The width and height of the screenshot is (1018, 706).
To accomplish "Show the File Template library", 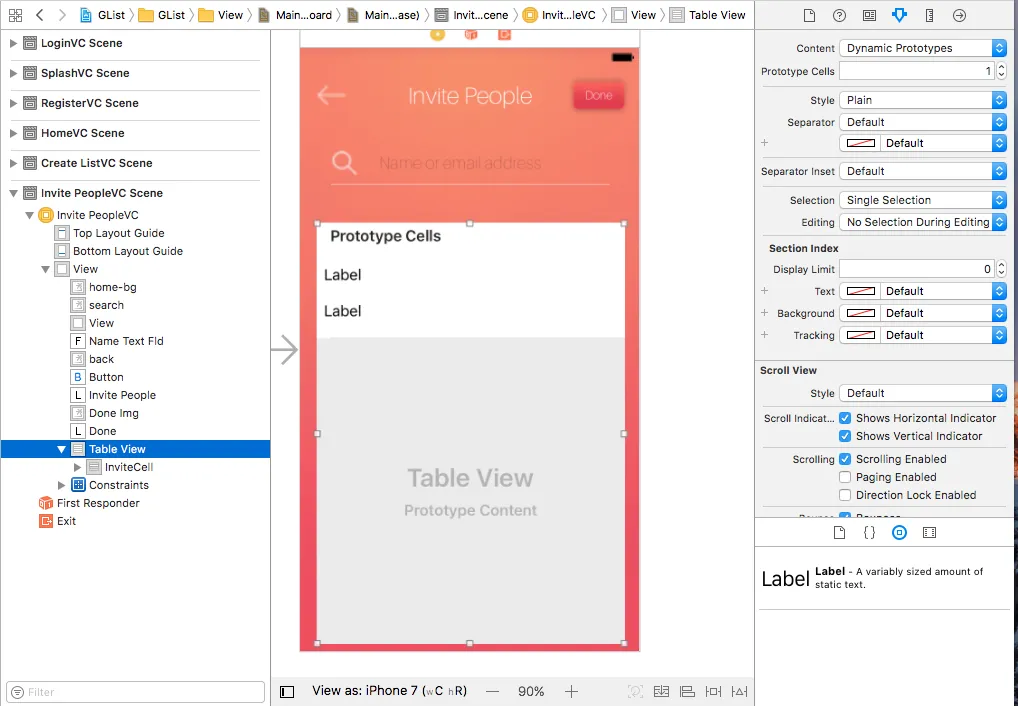I will (839, 533).
